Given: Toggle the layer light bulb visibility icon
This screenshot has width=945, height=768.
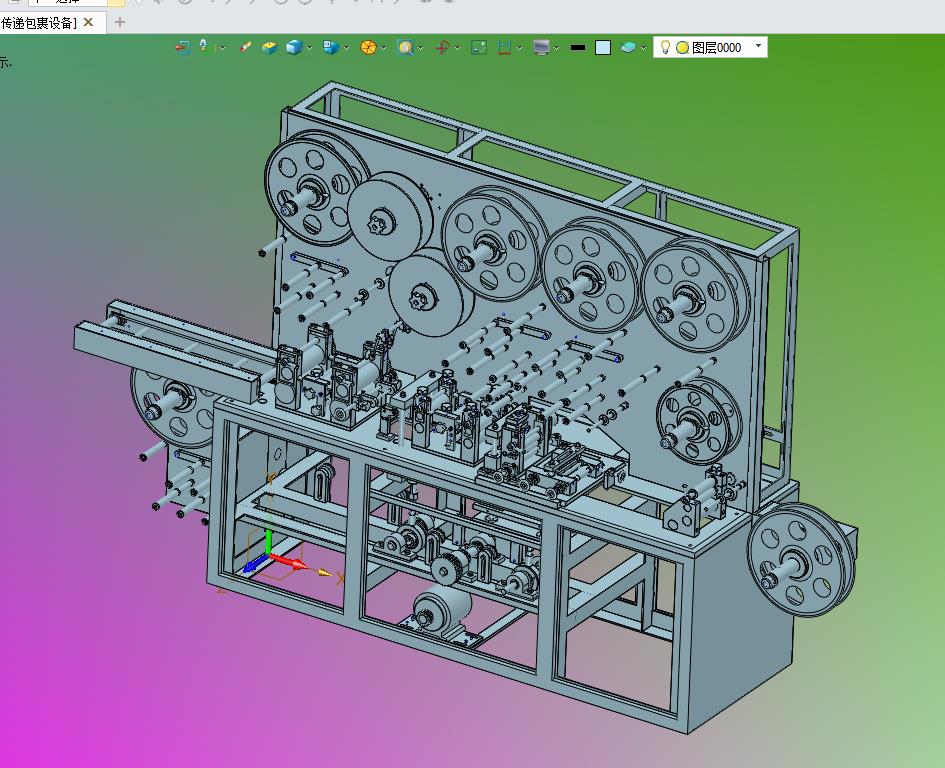Looking at the screenshot, I should click(x=665, y=47).
